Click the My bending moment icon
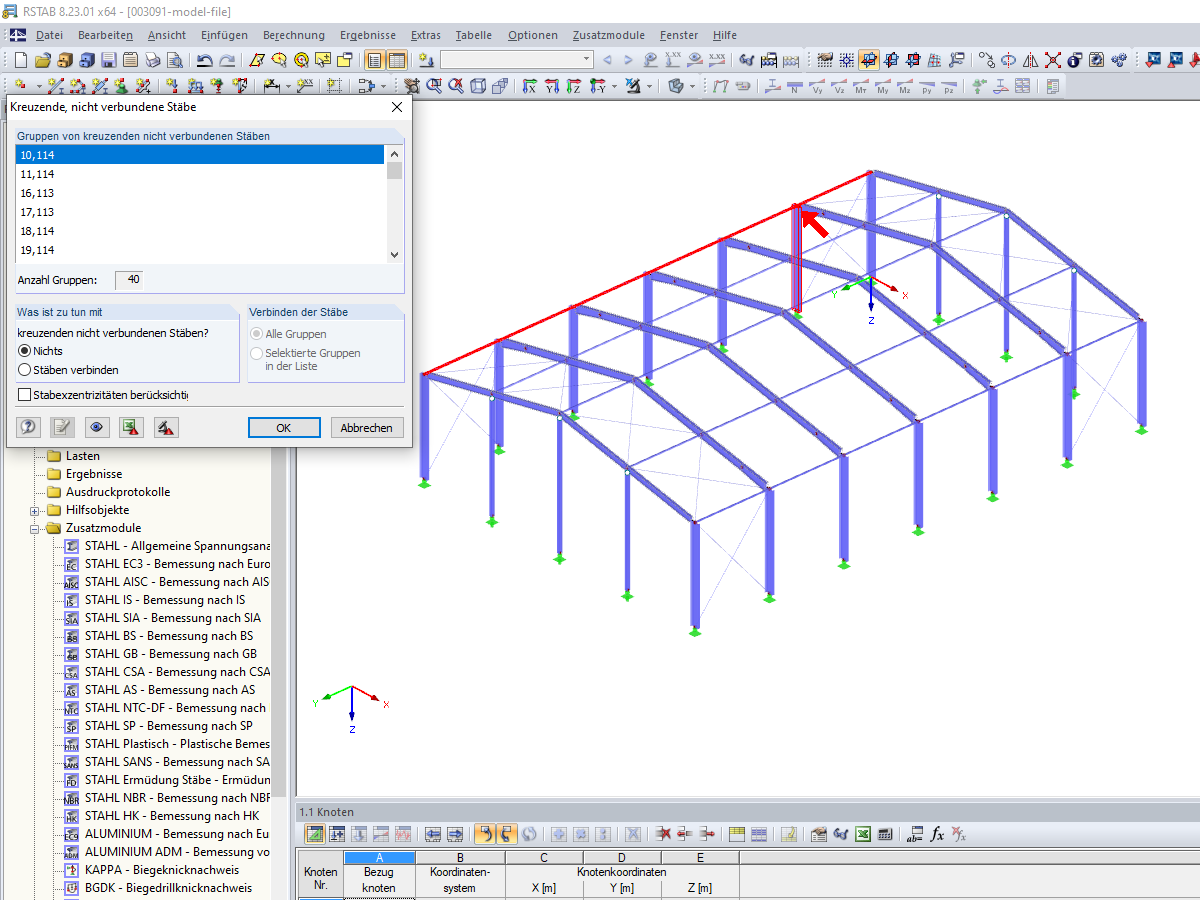The image size is (1200, 900). tap(883, 87)
